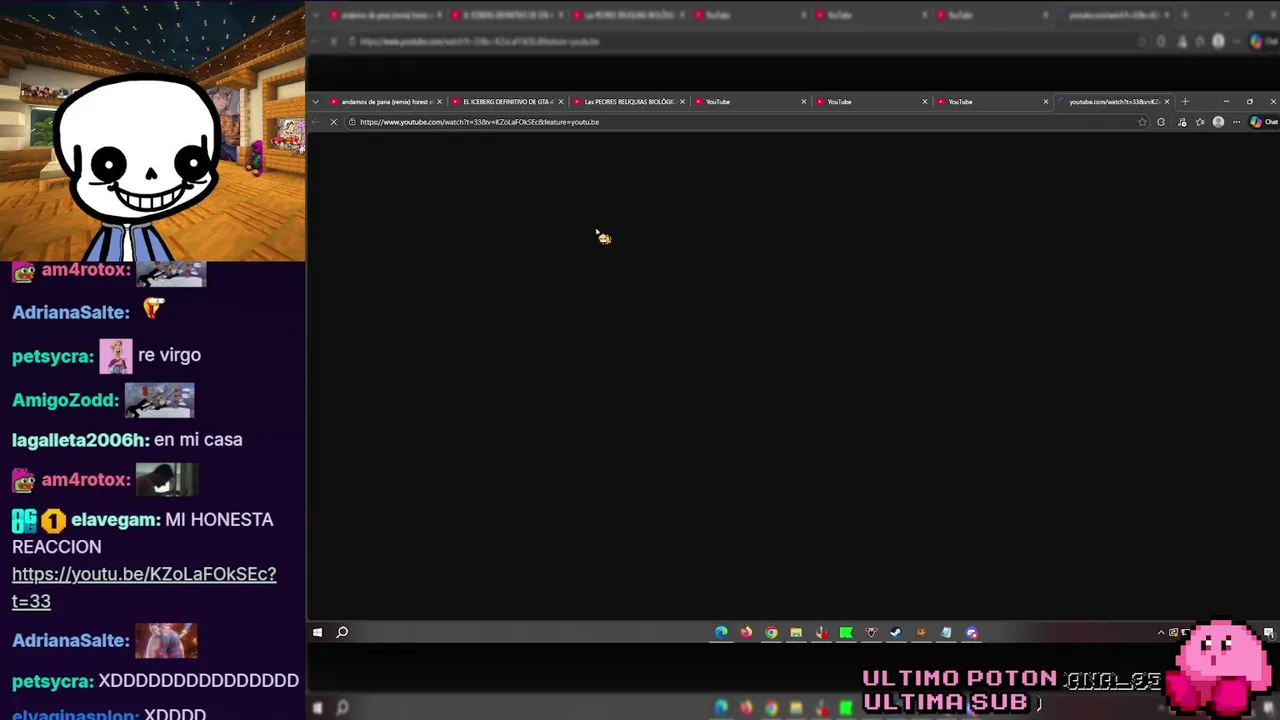Close the 'andamos de pana (remix)' tab
Viewport: 1280px width, 720px height.
click(439, 101)
